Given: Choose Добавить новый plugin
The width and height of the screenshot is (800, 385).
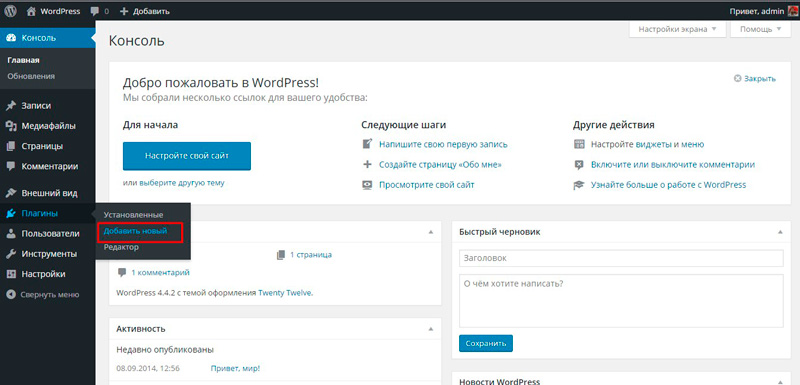Looking at the screenshot, I should pos(135,231).
